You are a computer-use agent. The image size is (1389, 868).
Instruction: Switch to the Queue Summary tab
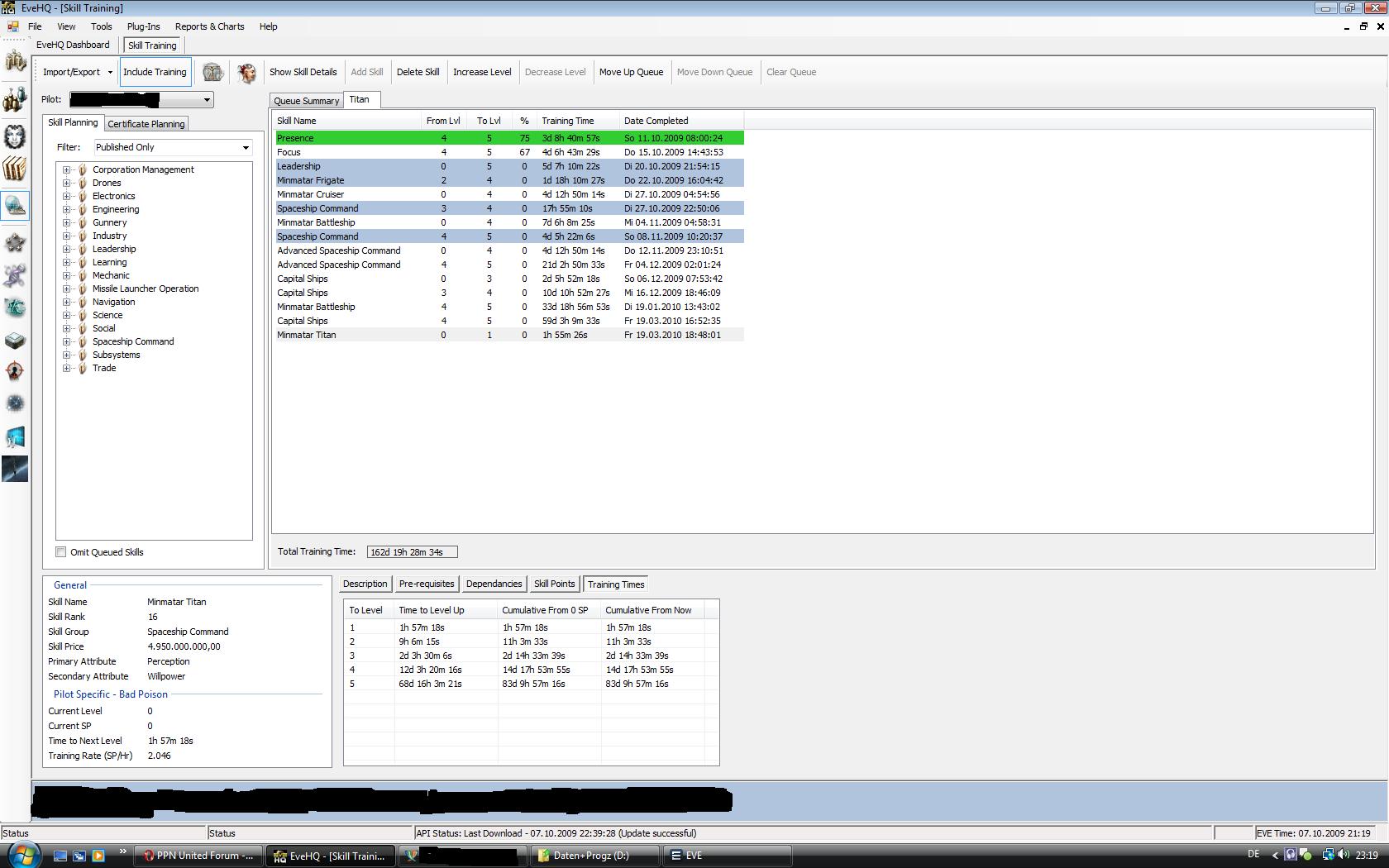307,101
